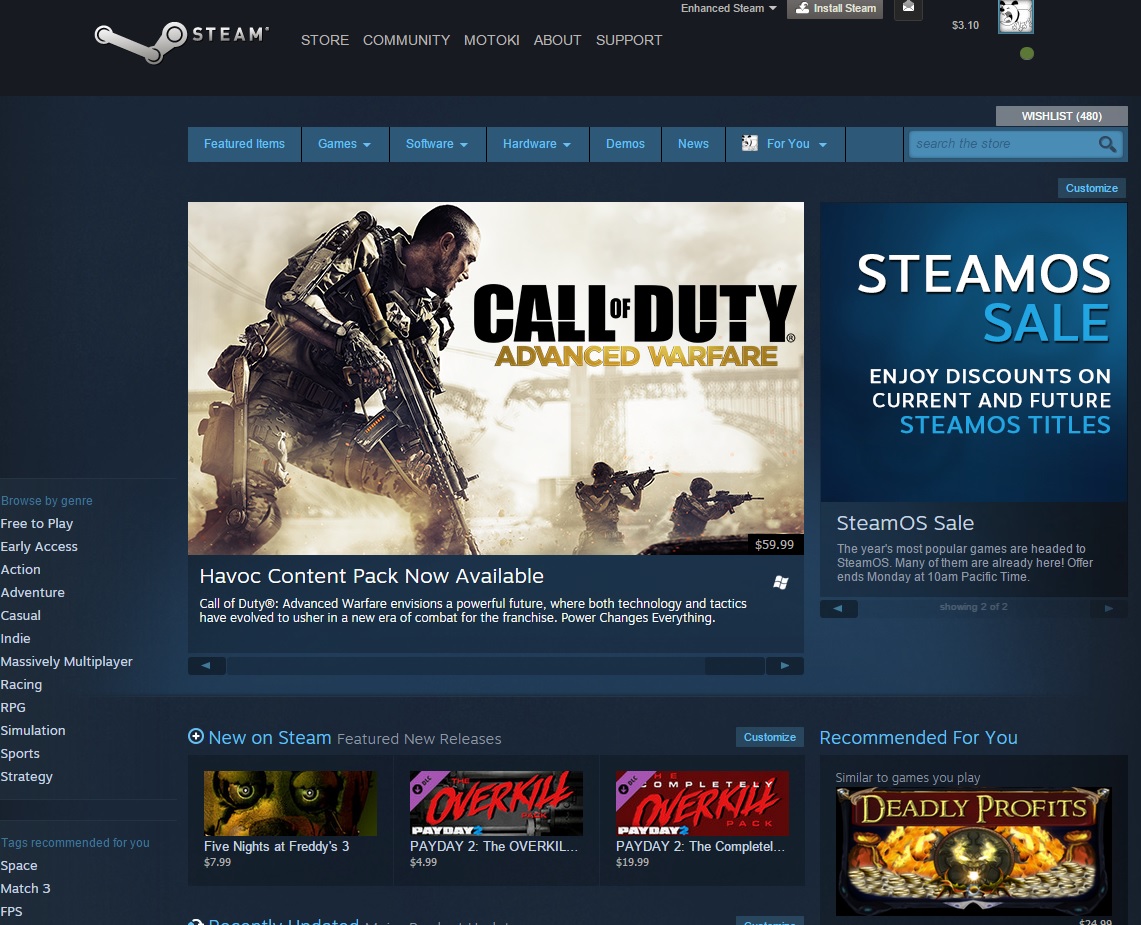Click the green online status dot

pos(1027,53)
